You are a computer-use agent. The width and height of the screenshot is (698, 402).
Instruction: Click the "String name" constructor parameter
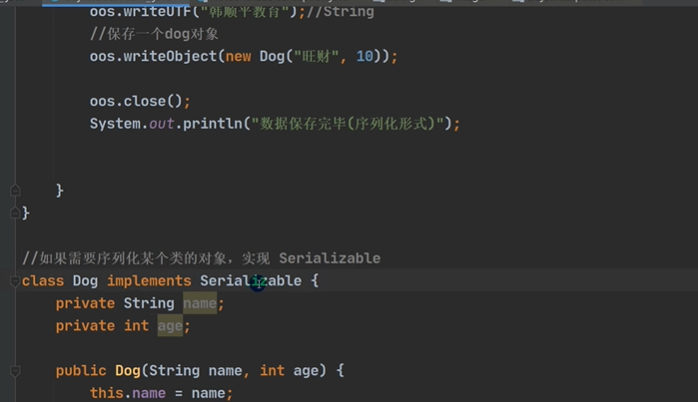point(195,370)
